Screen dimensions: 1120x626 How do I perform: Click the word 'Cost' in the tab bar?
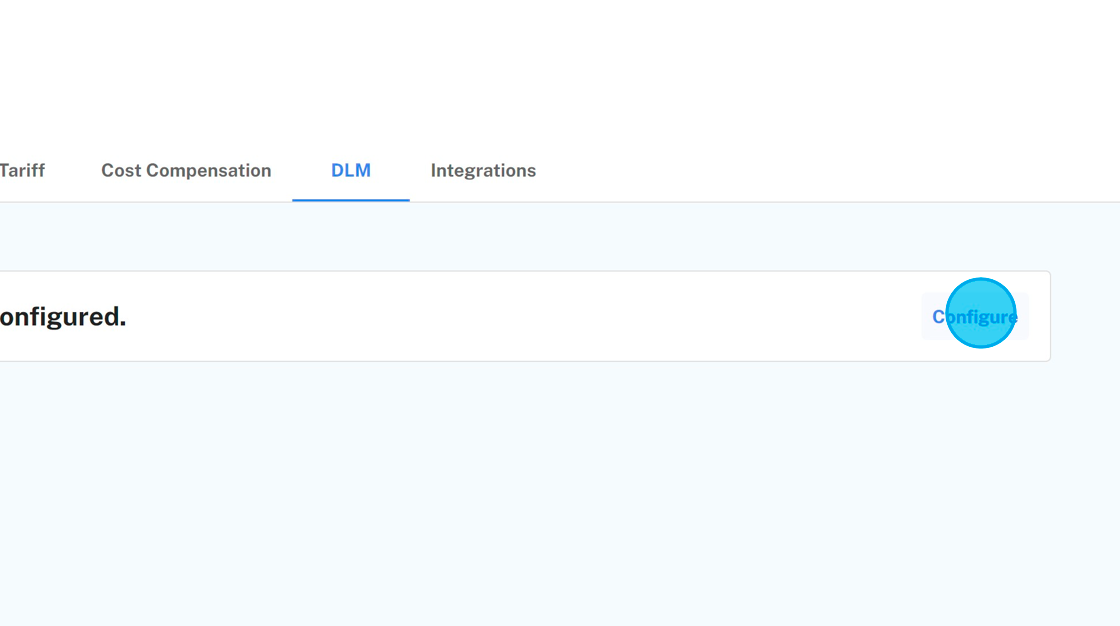[x=120, y=171]
